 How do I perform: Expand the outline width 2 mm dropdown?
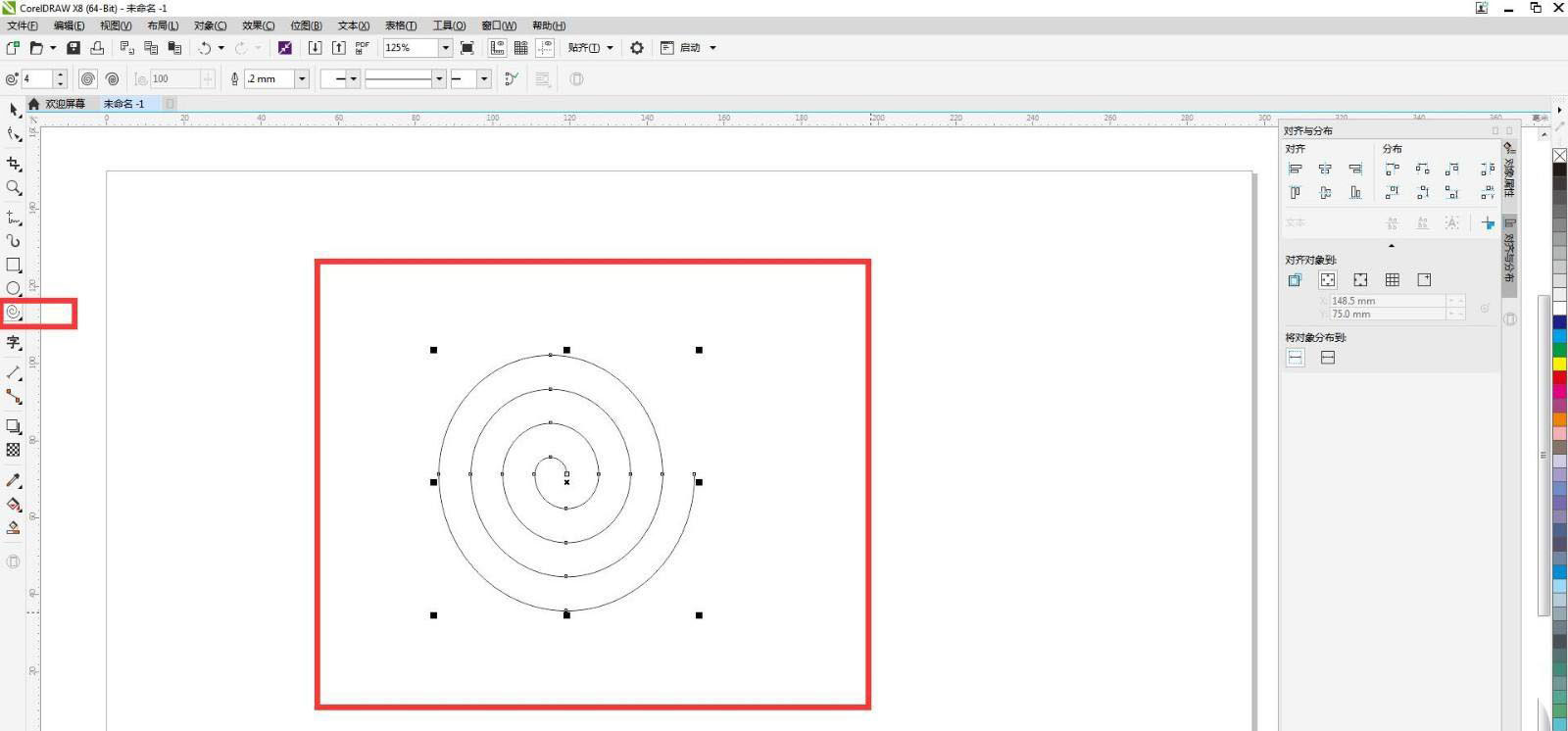click(302, 78)
